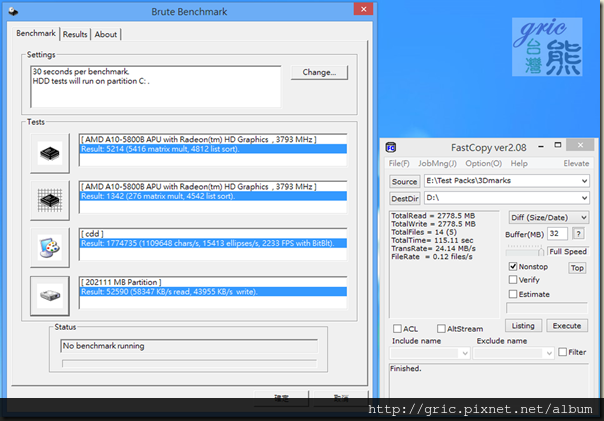Click the Source button in FastCopy
This screenshot has width=604, height=421.
tap(404, 181)
